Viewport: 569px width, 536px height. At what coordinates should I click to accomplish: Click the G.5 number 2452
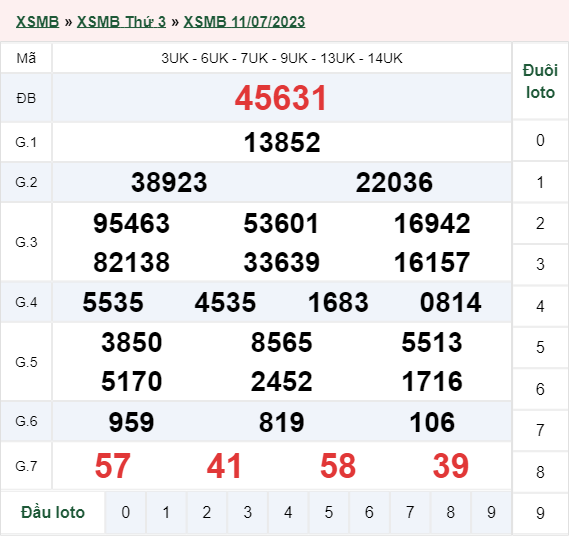[282, 381]
